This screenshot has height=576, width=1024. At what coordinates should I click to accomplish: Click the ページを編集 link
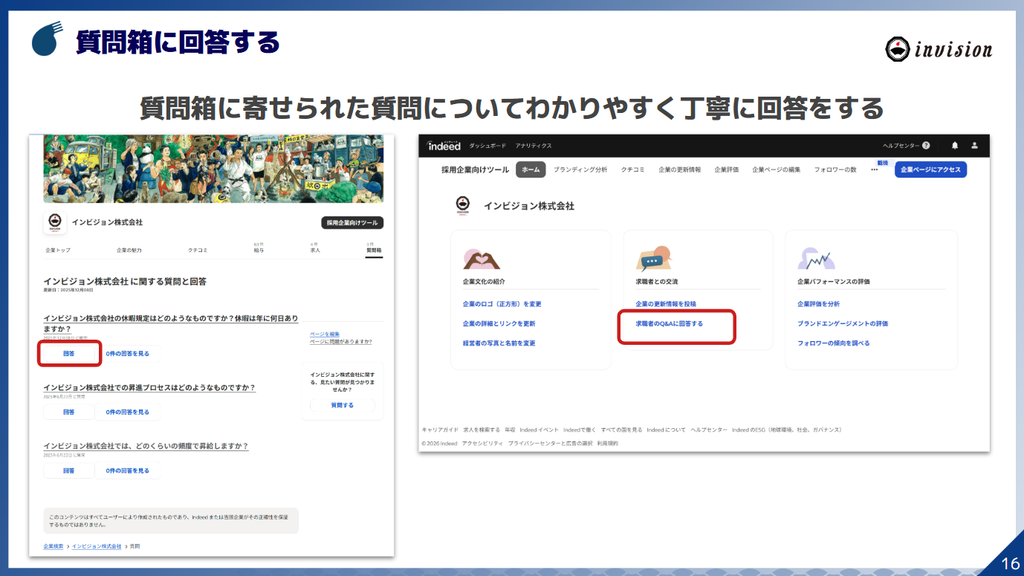pyautogui.click(x=324, y=334)
